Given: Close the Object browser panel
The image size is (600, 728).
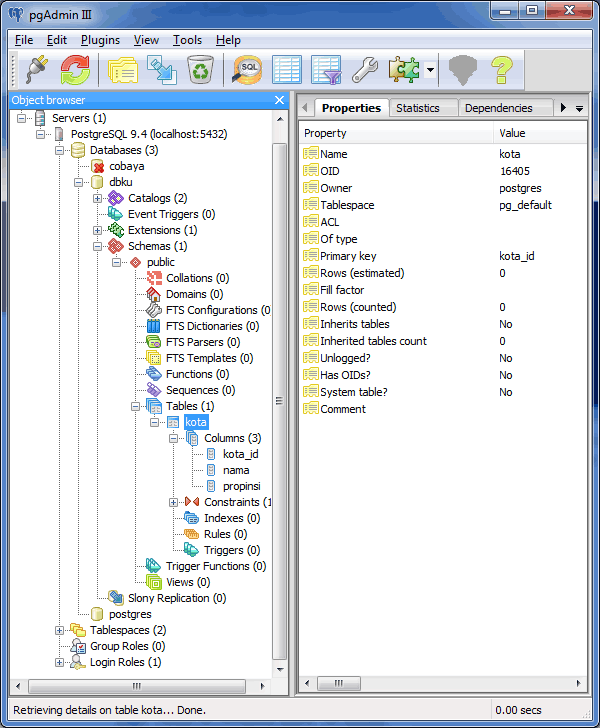Looking at the screenshot, I should (x=279, y=100).
